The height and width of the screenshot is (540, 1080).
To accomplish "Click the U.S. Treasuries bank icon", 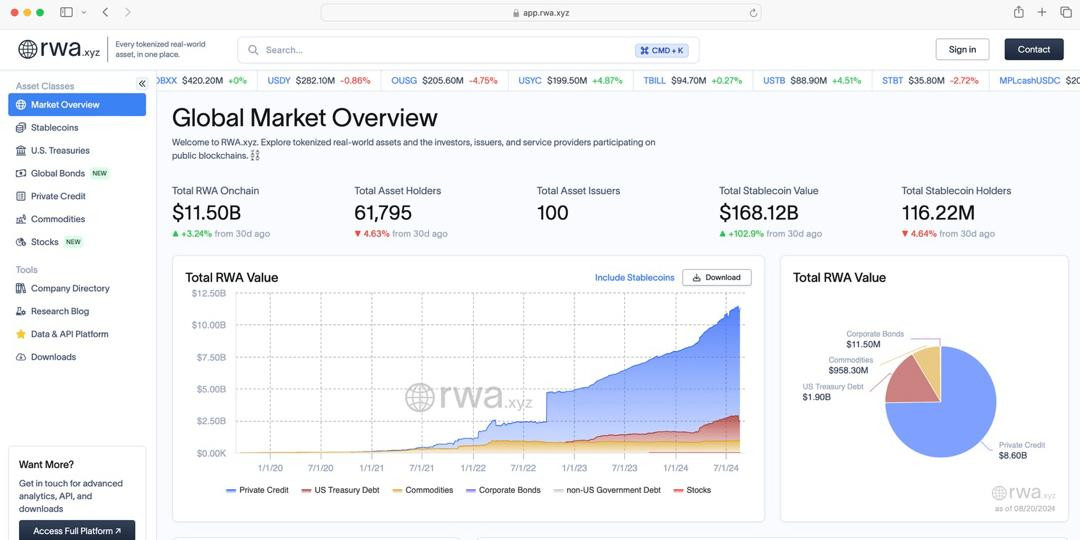I will 21,151.
